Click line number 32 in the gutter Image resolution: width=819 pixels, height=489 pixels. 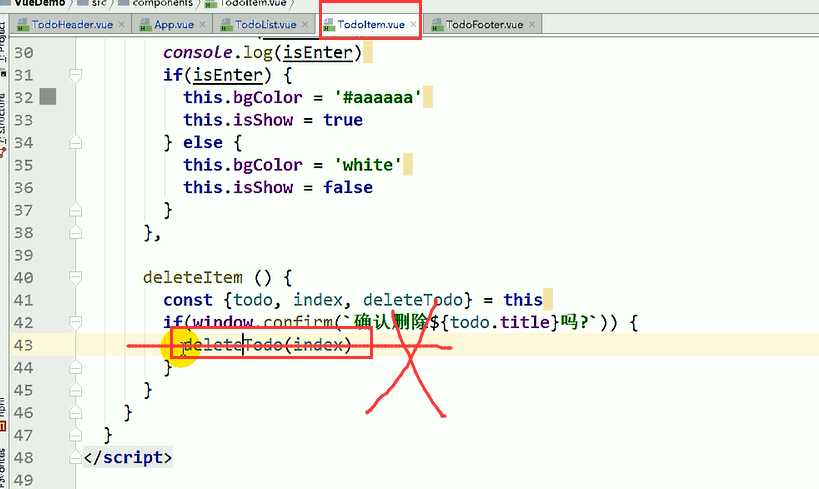[24, 98]
